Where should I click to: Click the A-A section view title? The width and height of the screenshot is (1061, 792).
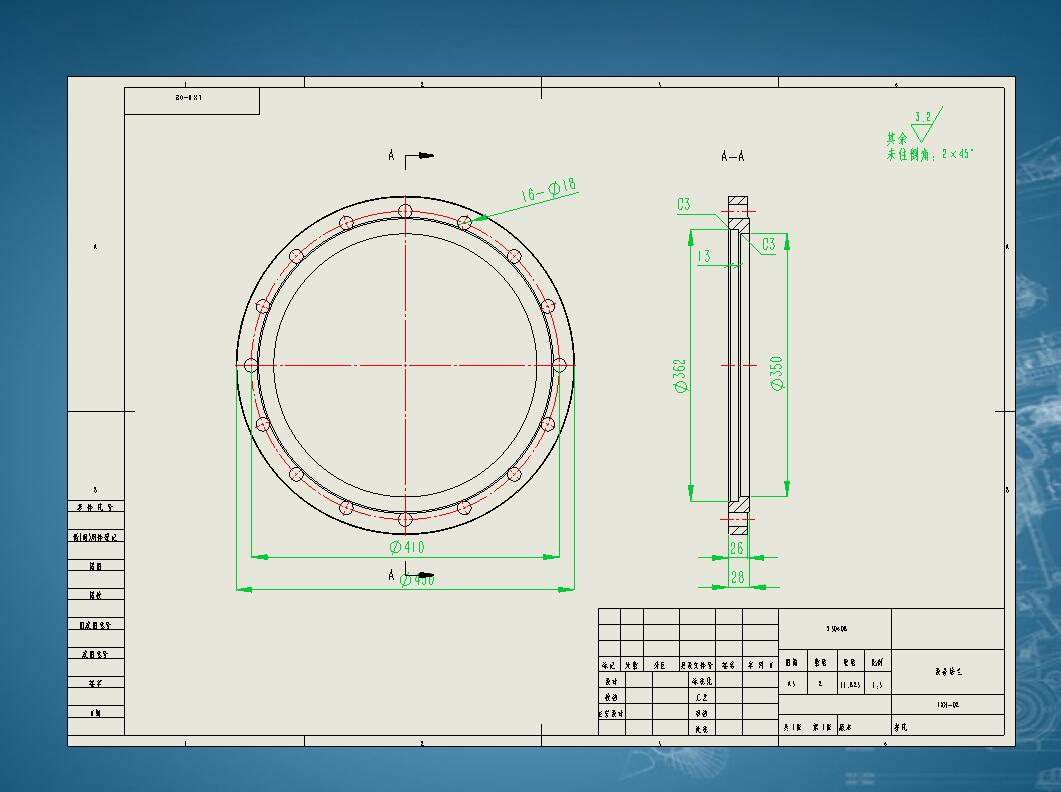(x=732, y=155)
